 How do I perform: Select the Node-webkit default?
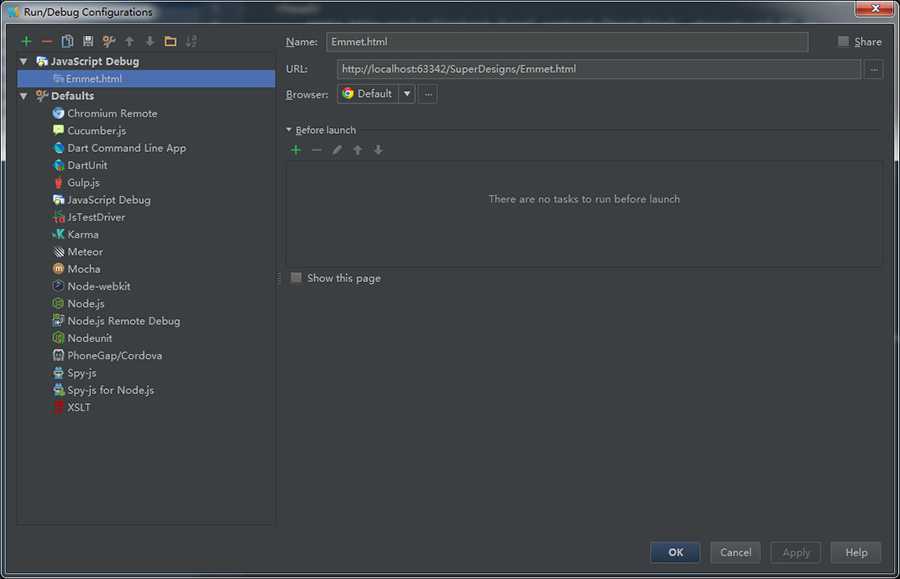[x=92, y=286]
